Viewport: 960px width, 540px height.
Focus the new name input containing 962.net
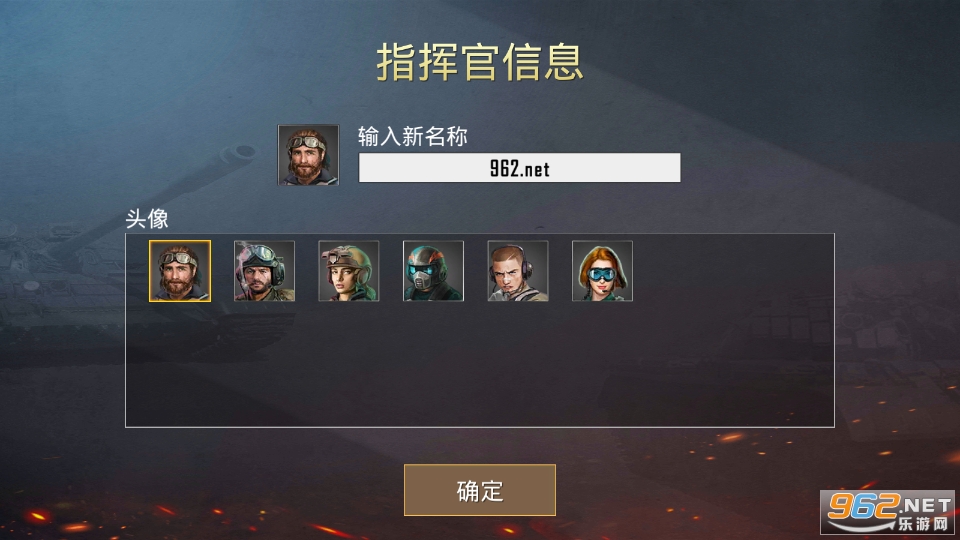[519, 168]
